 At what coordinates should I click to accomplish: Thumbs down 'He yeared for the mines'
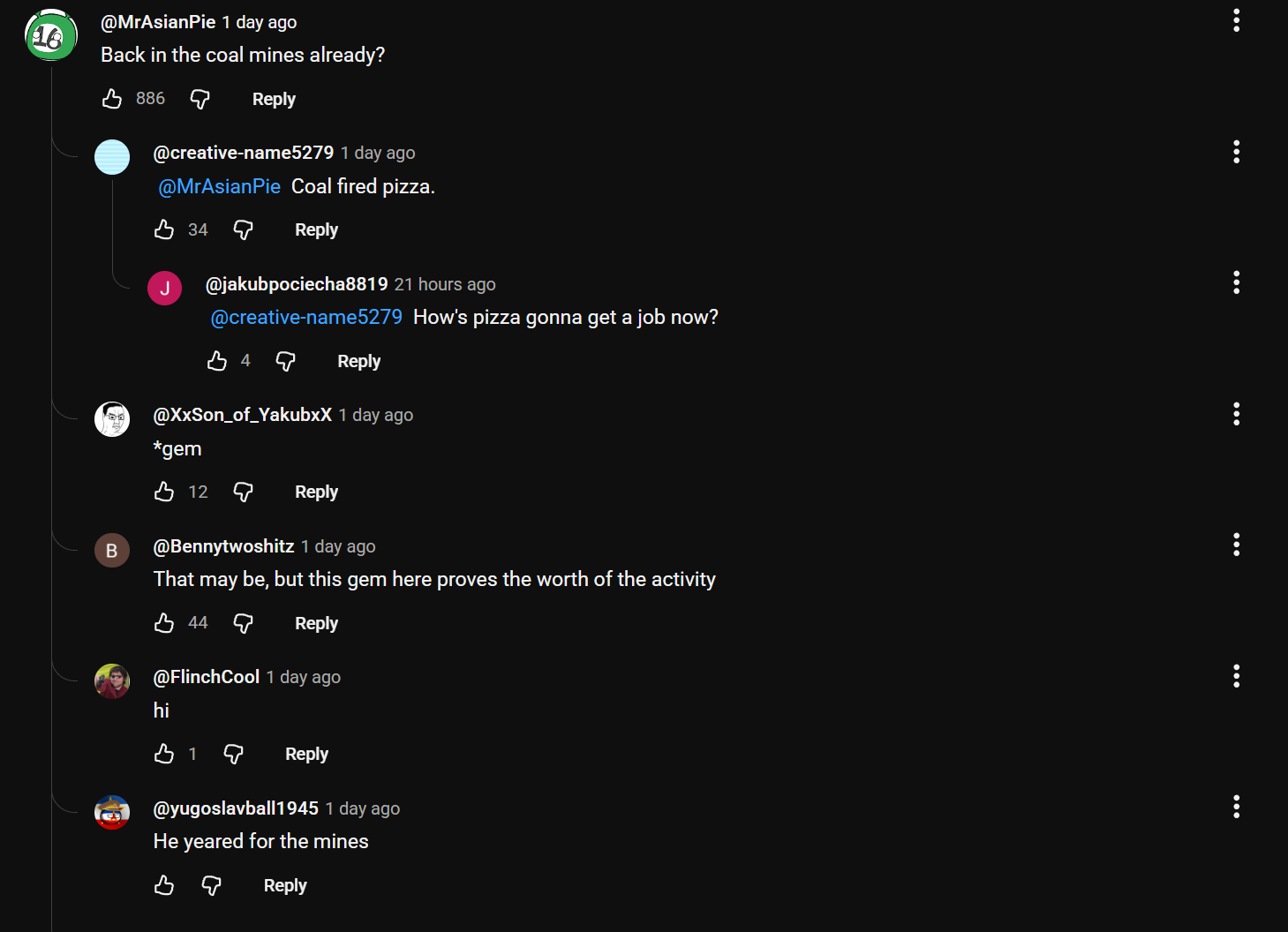pos(212,885)
